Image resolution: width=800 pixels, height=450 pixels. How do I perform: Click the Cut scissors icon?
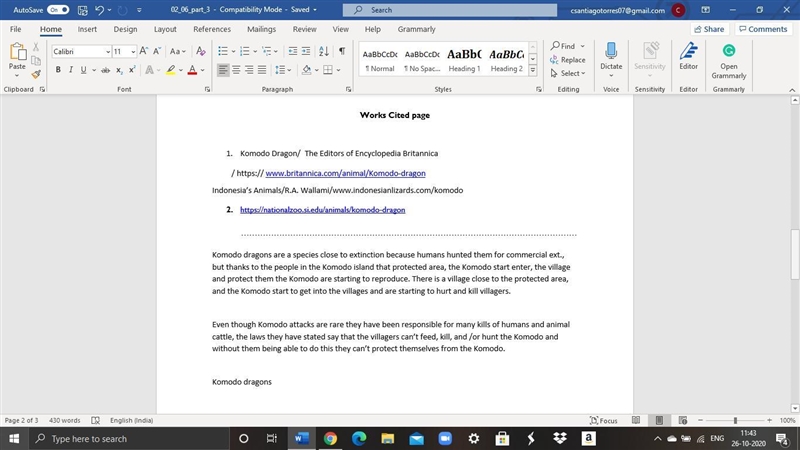36,47
